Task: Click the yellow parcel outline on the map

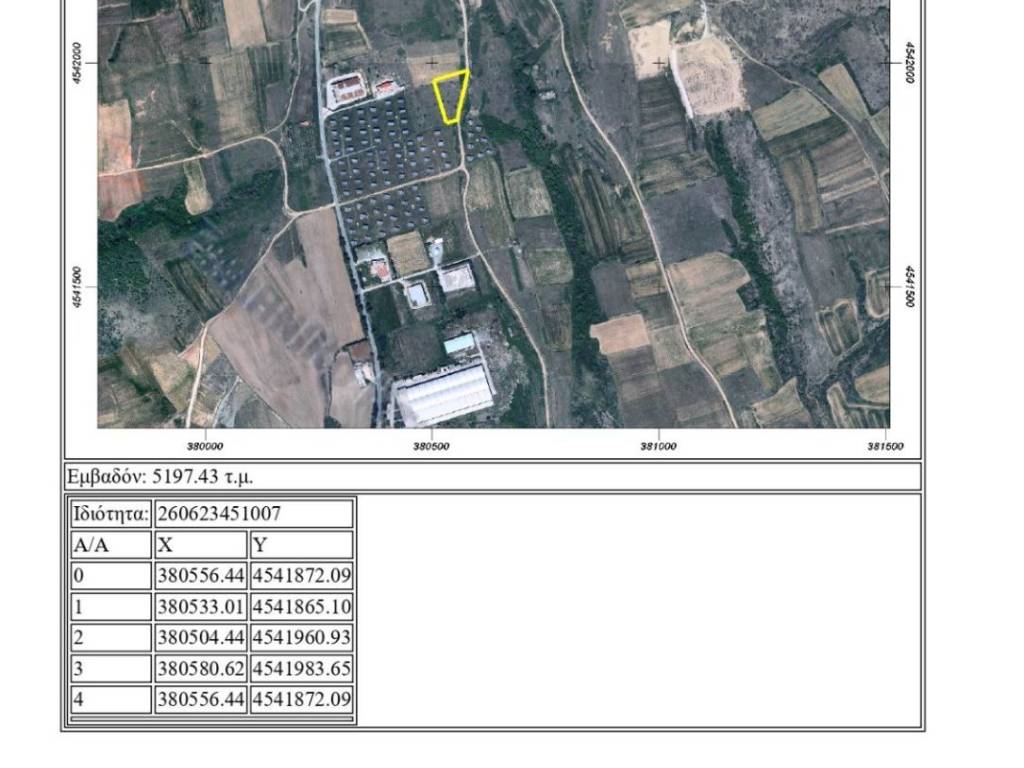Action: click(451, 96)
